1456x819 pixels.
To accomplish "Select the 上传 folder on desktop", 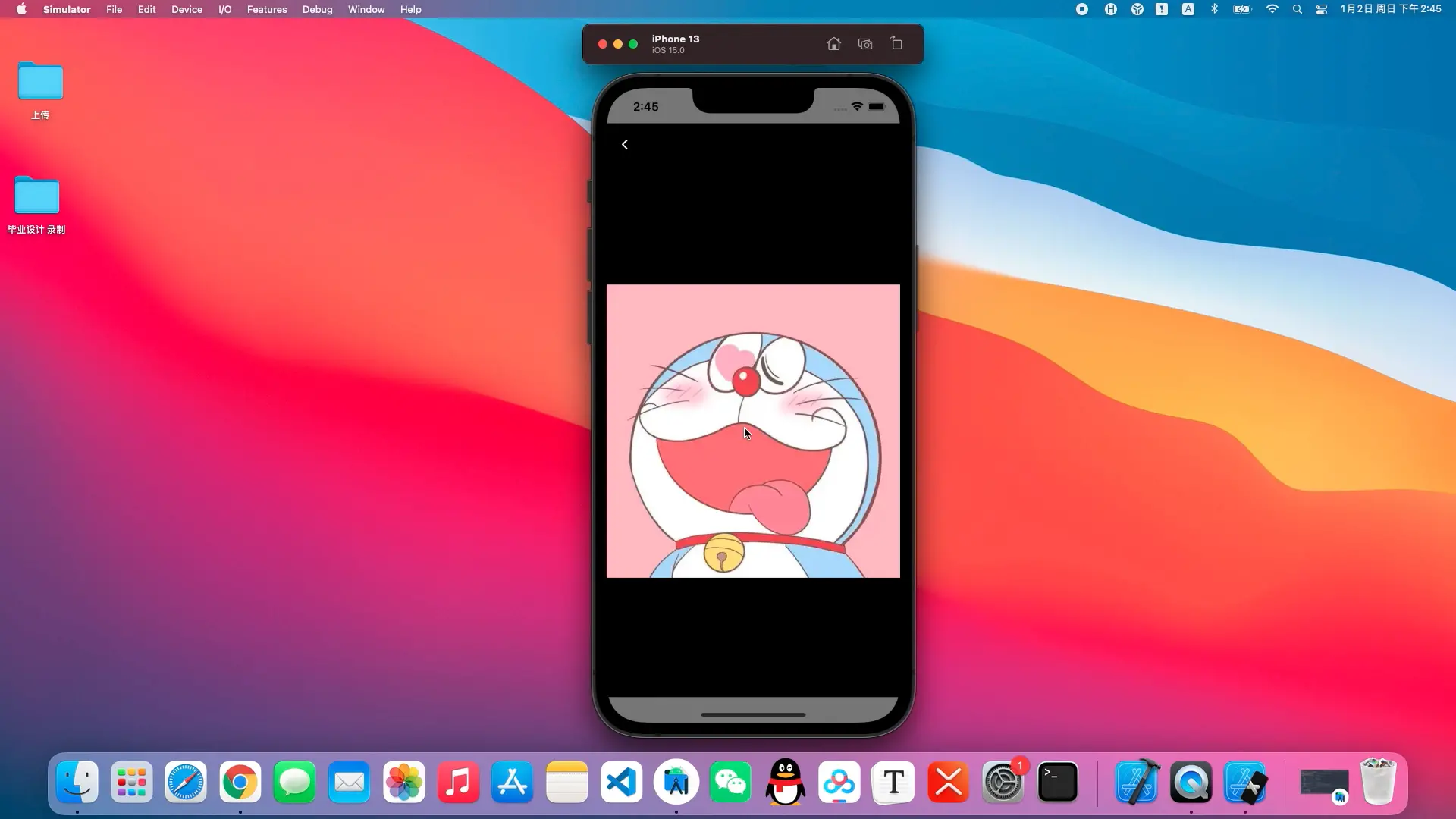I will point(40,90).
